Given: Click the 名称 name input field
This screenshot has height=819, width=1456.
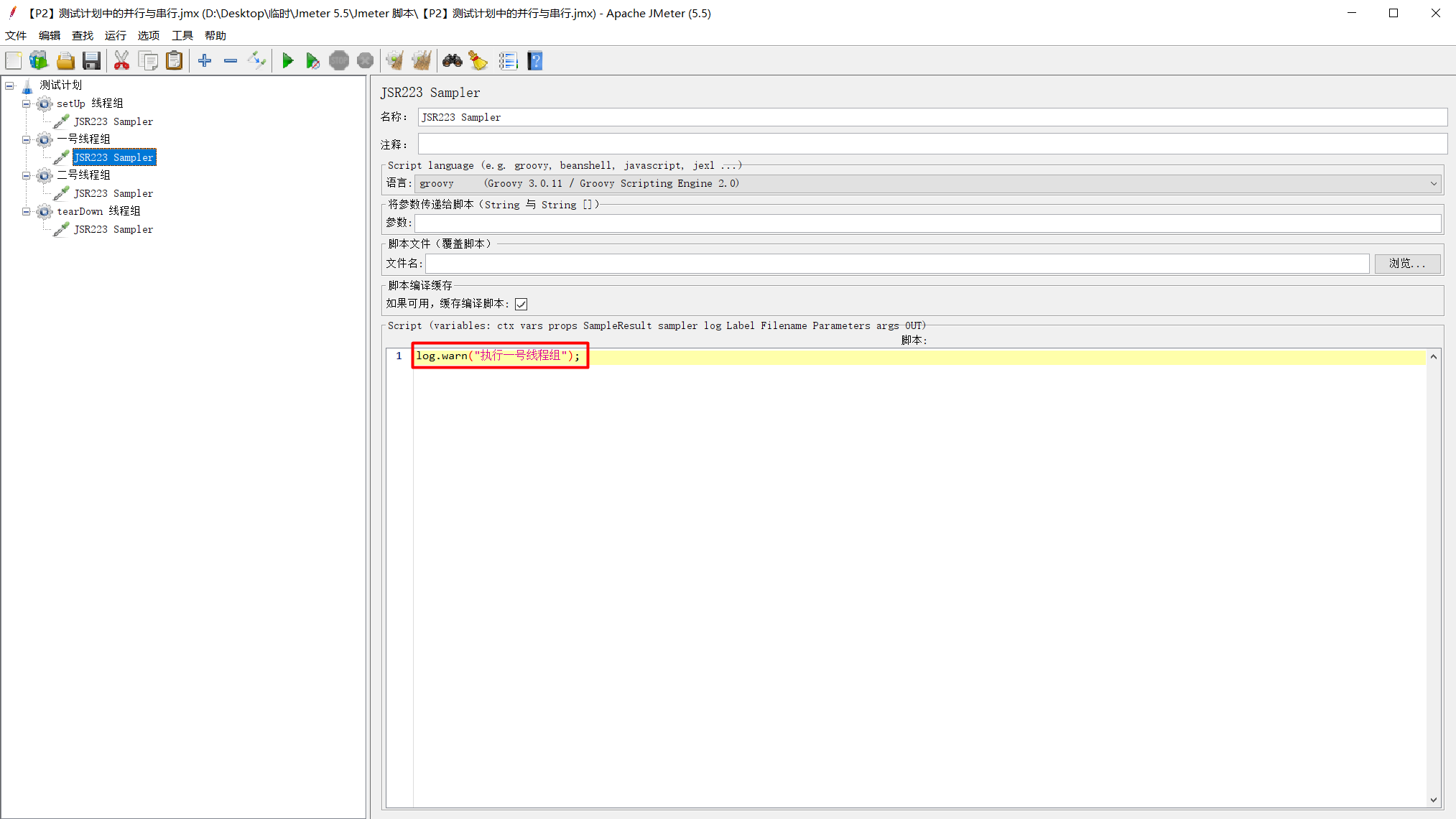Looking at the screenshot, I should tap(932, 117).
